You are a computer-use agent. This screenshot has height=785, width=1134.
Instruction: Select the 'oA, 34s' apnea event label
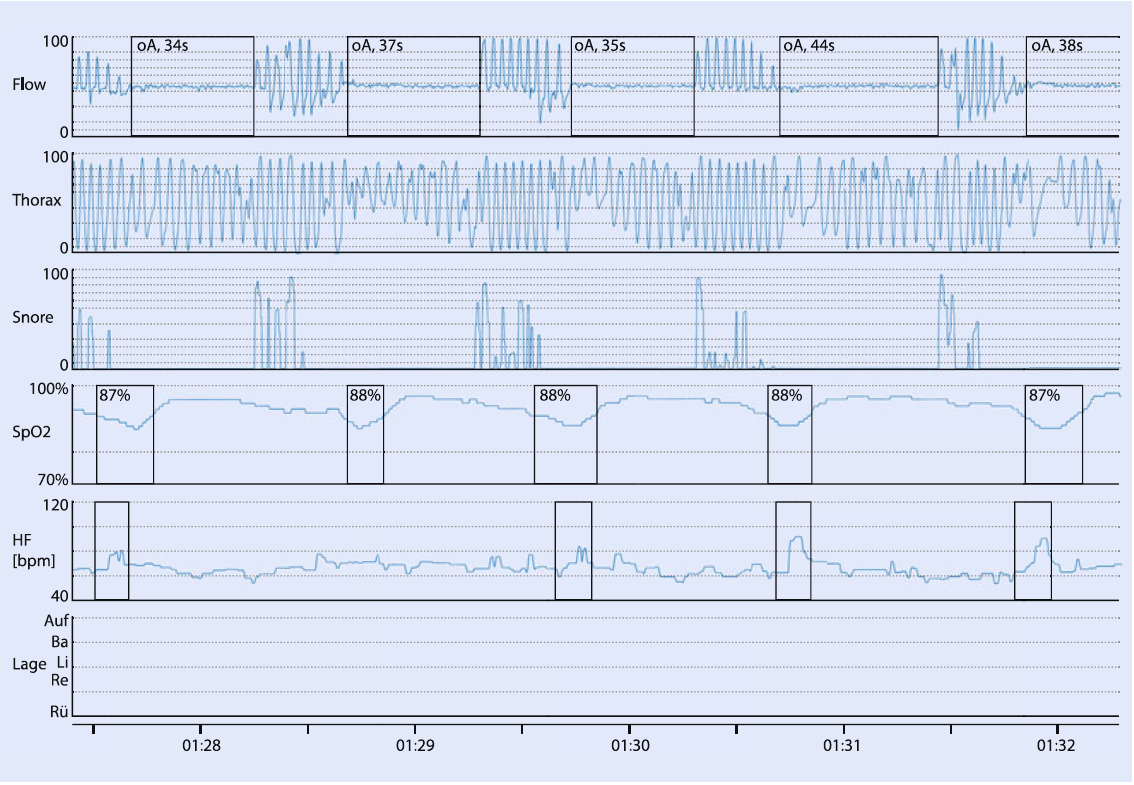[x=163, y=46]
